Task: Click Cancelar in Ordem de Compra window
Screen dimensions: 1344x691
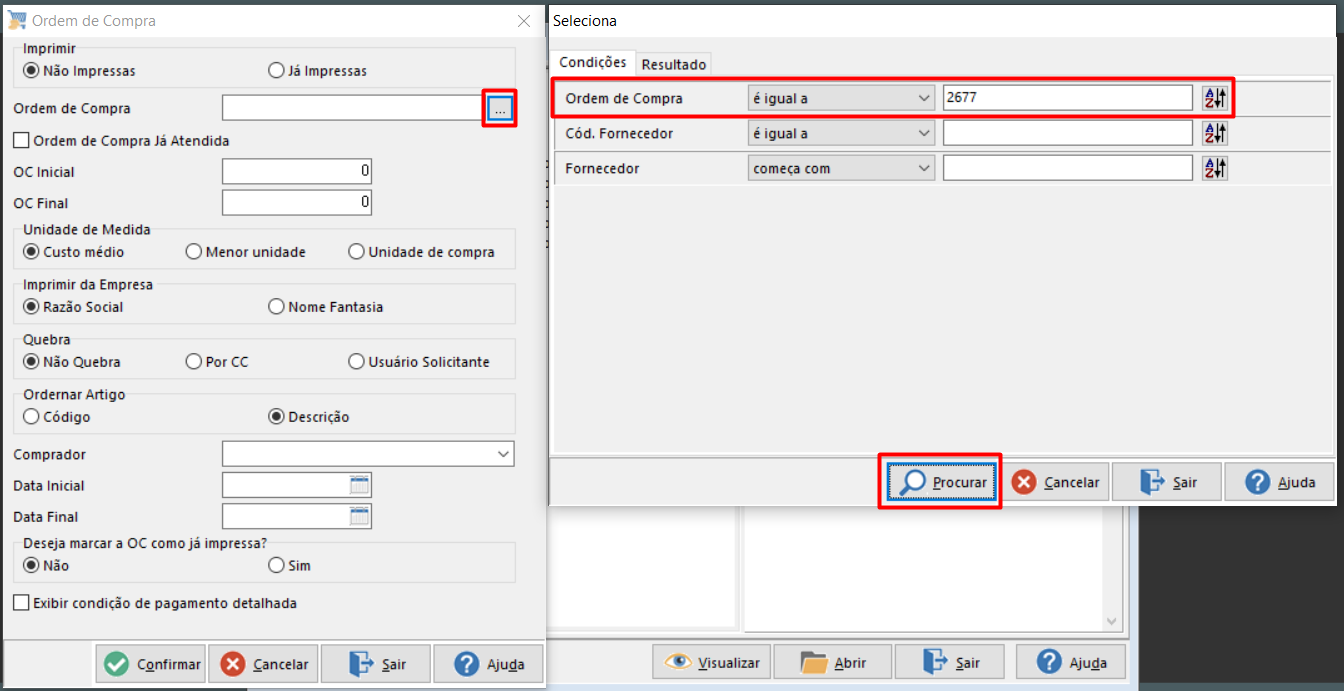Action: tap(266, 664)
